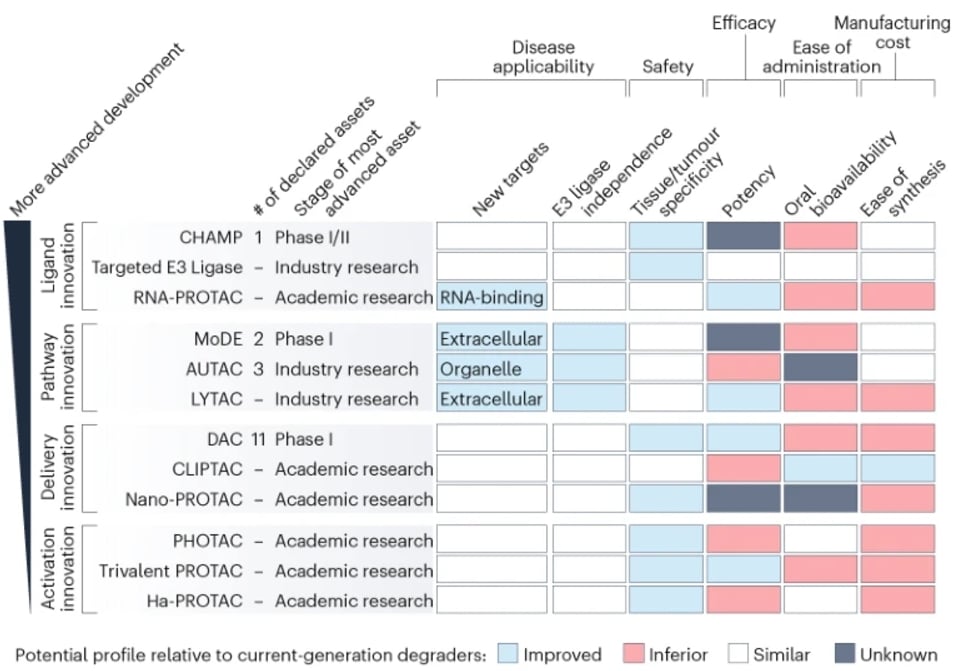This screenshot has height=671, width=954.
Task: Select the CHAMP row label
Action: click(x=211, y=237)
